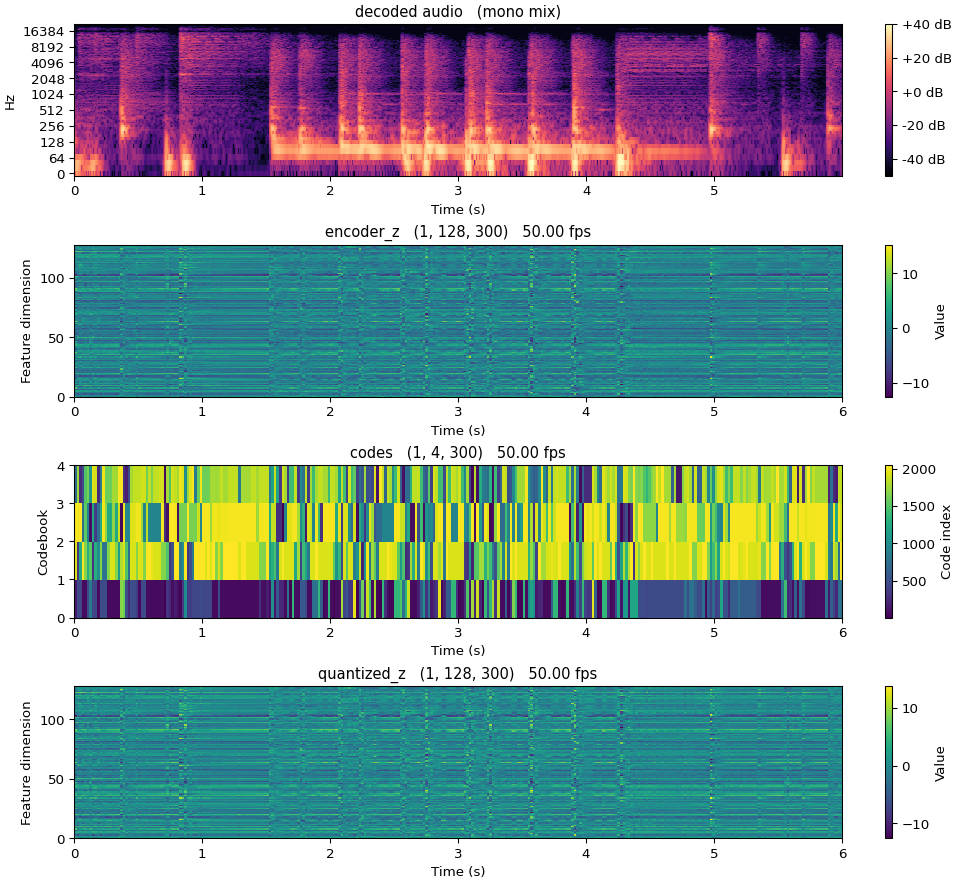Click the '2000' code index tick
This screenshot has width=960, height=883.
920,470
